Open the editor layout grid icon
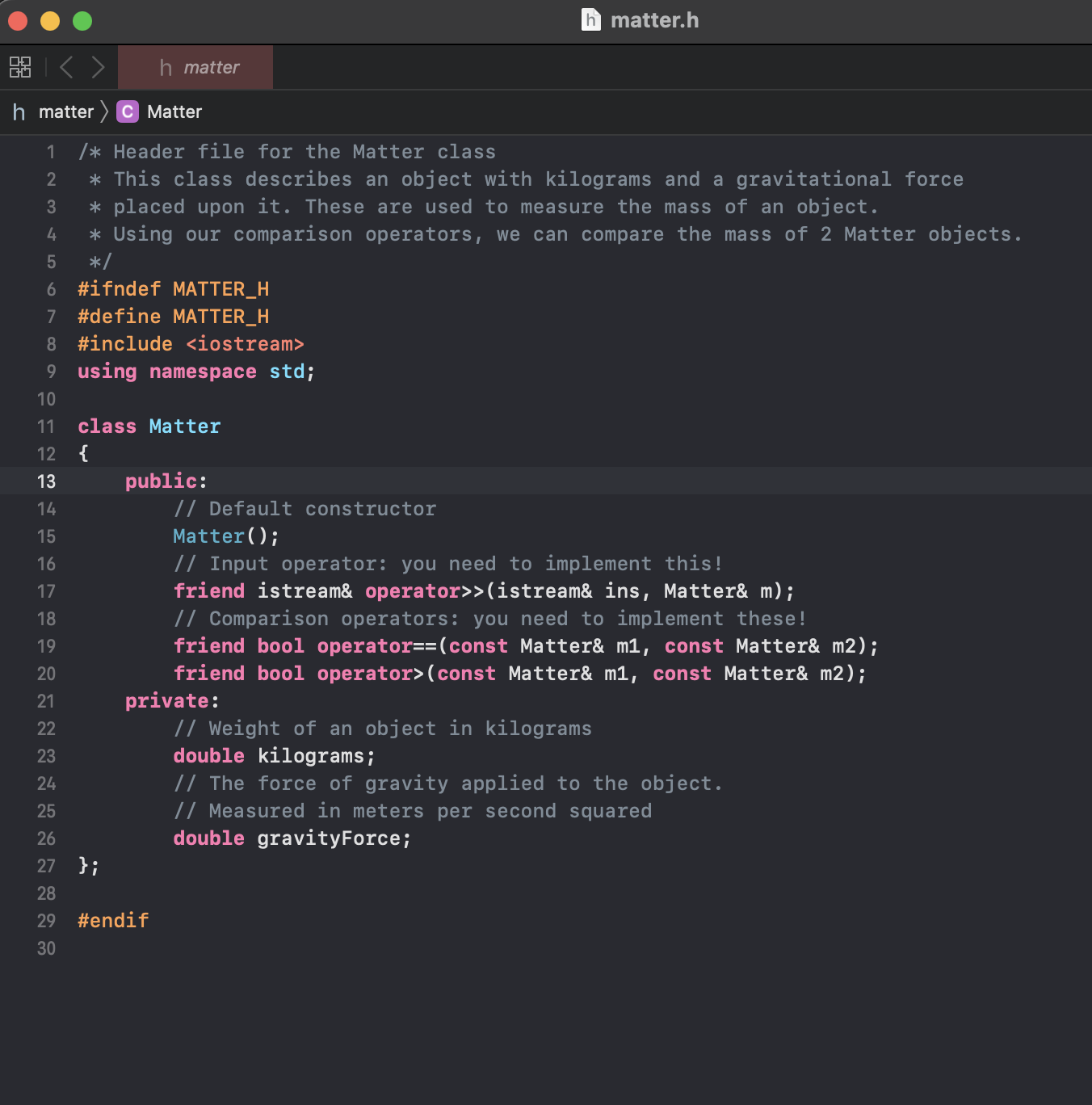Image resolution: width=1092 pixels, height=1105 pixels. point(20,67)
